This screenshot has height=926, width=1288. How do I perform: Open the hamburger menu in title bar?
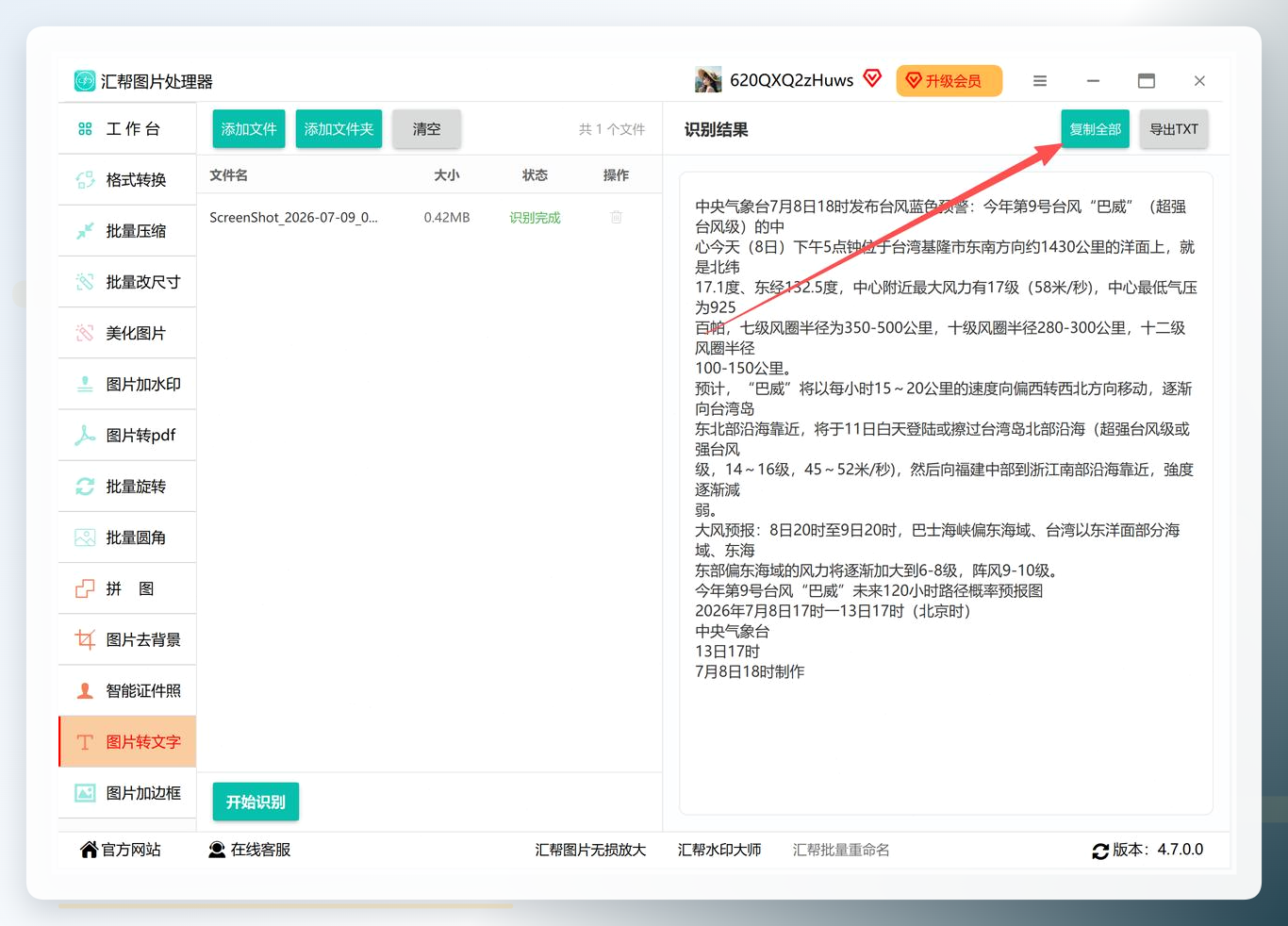pos(1040,81)
